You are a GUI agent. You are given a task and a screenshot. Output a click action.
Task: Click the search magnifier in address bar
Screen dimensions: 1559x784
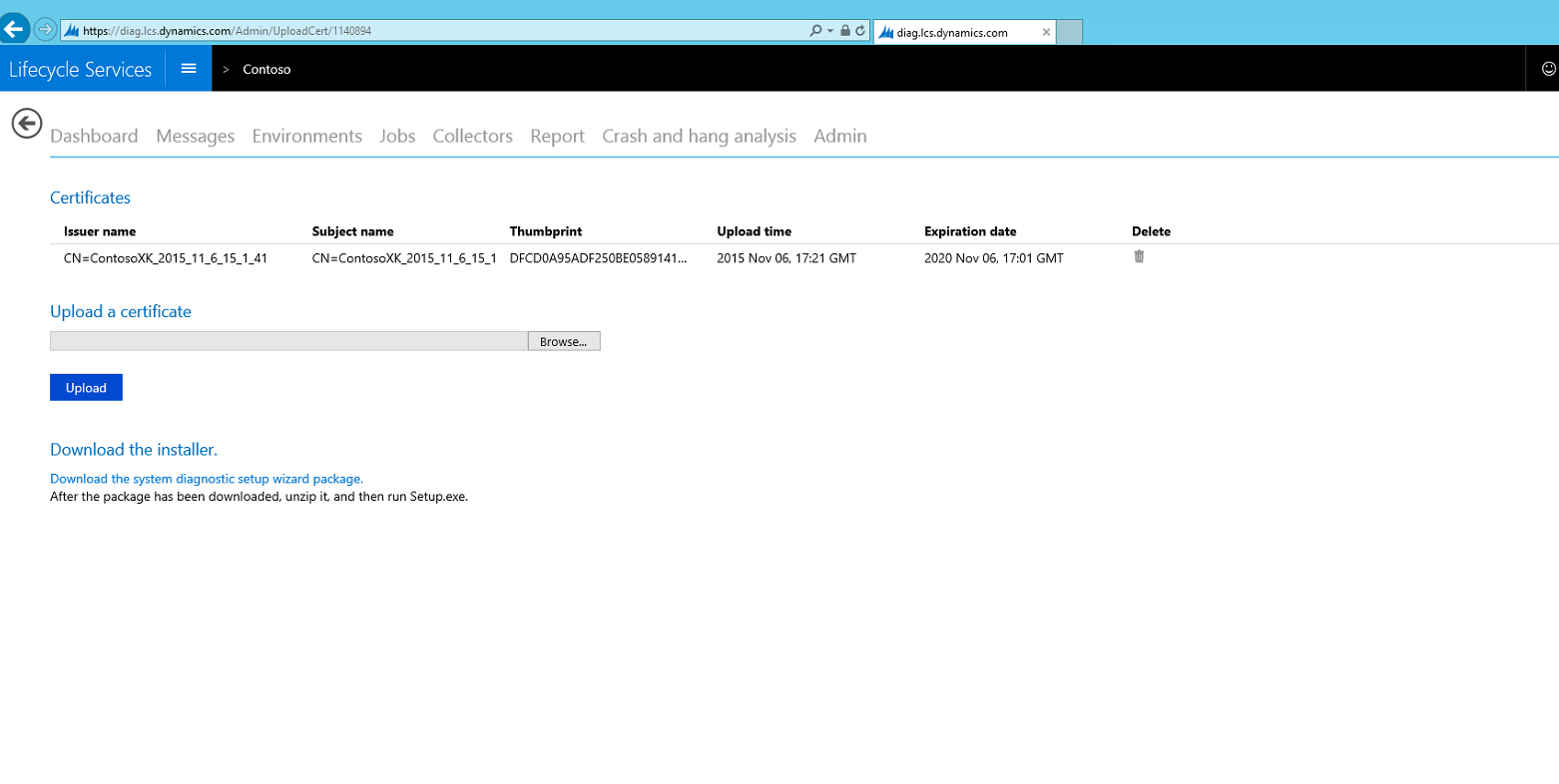pyautogui.click(x=815, y=31)
